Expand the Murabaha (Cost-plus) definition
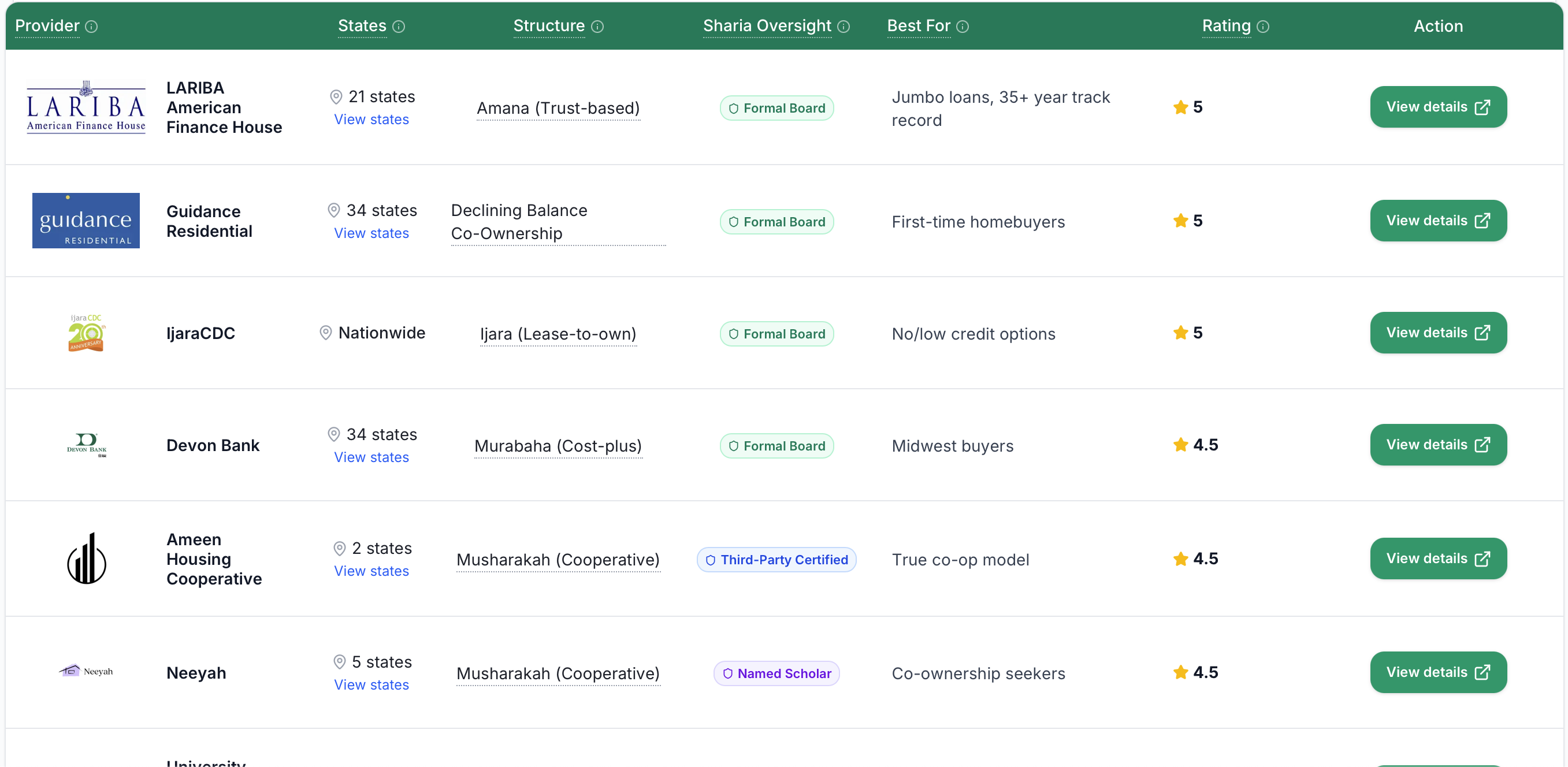1568x767 pixels. pos(558,446)
